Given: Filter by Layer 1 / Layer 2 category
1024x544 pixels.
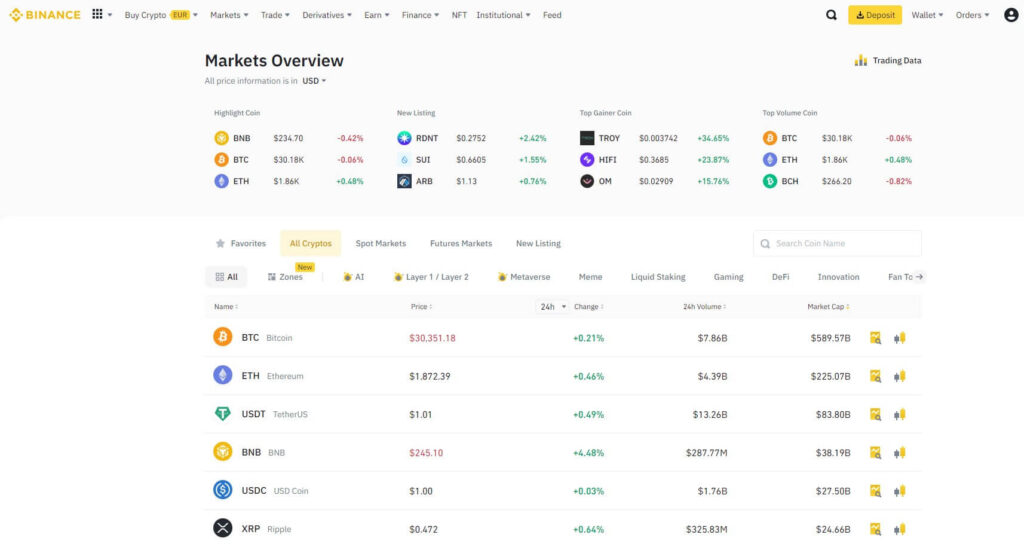Looking at the screenshot, I should pos(431,276).
